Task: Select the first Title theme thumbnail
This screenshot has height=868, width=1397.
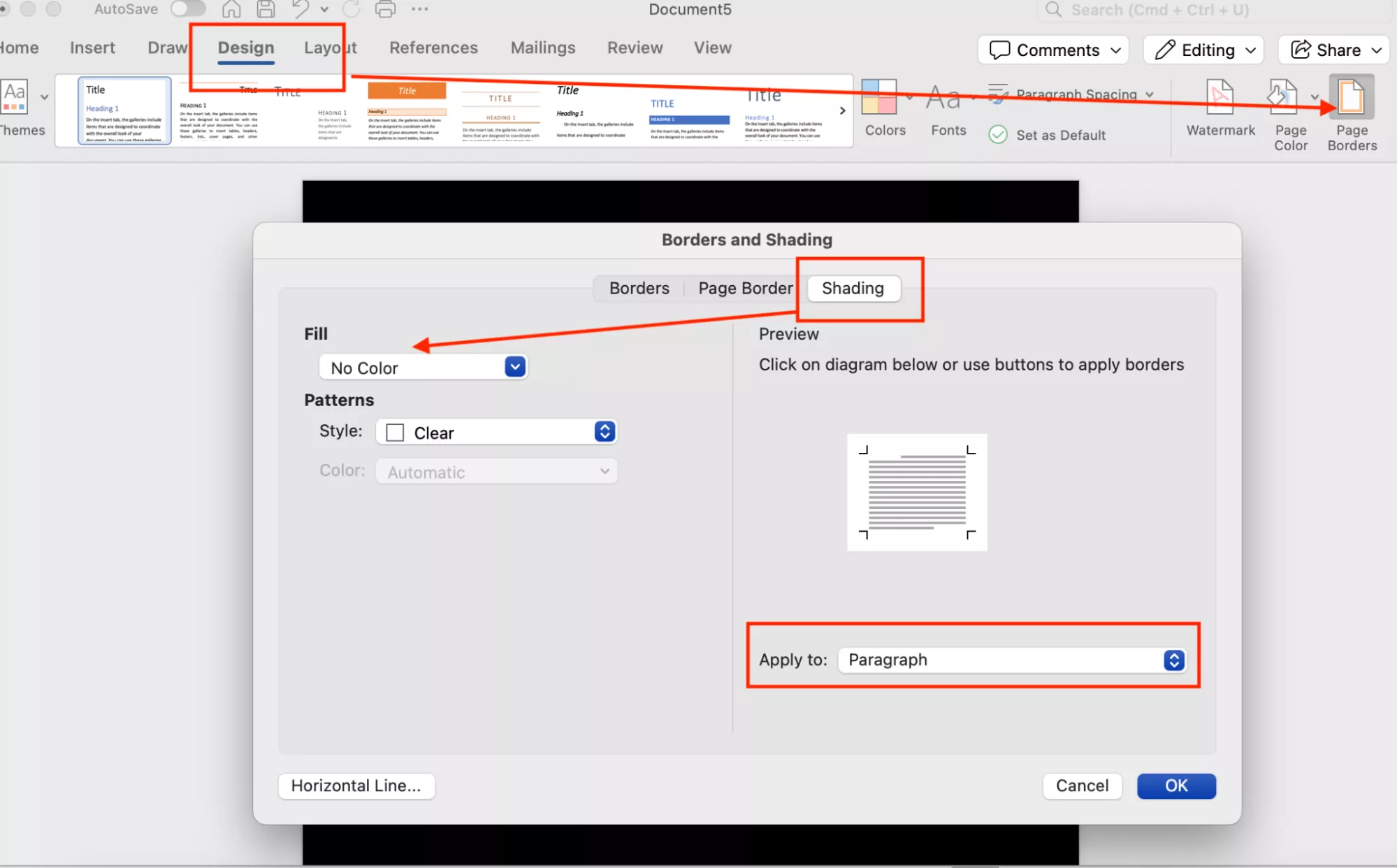Action: (124, 110)
